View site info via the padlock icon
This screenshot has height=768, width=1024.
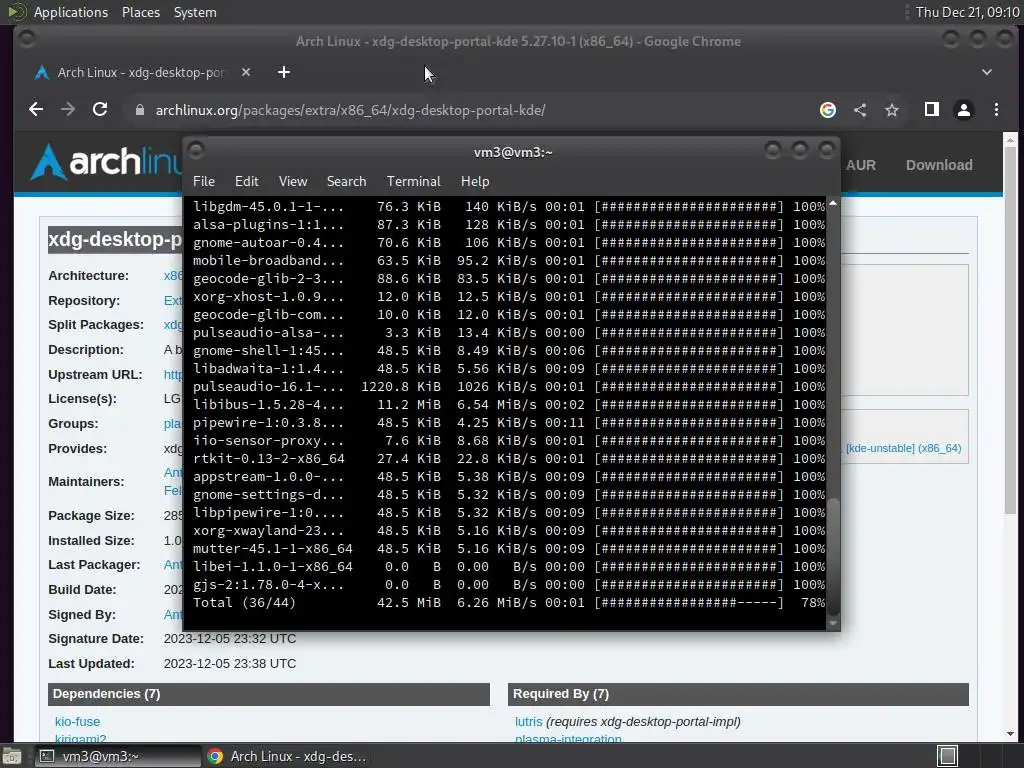[139, 110]
